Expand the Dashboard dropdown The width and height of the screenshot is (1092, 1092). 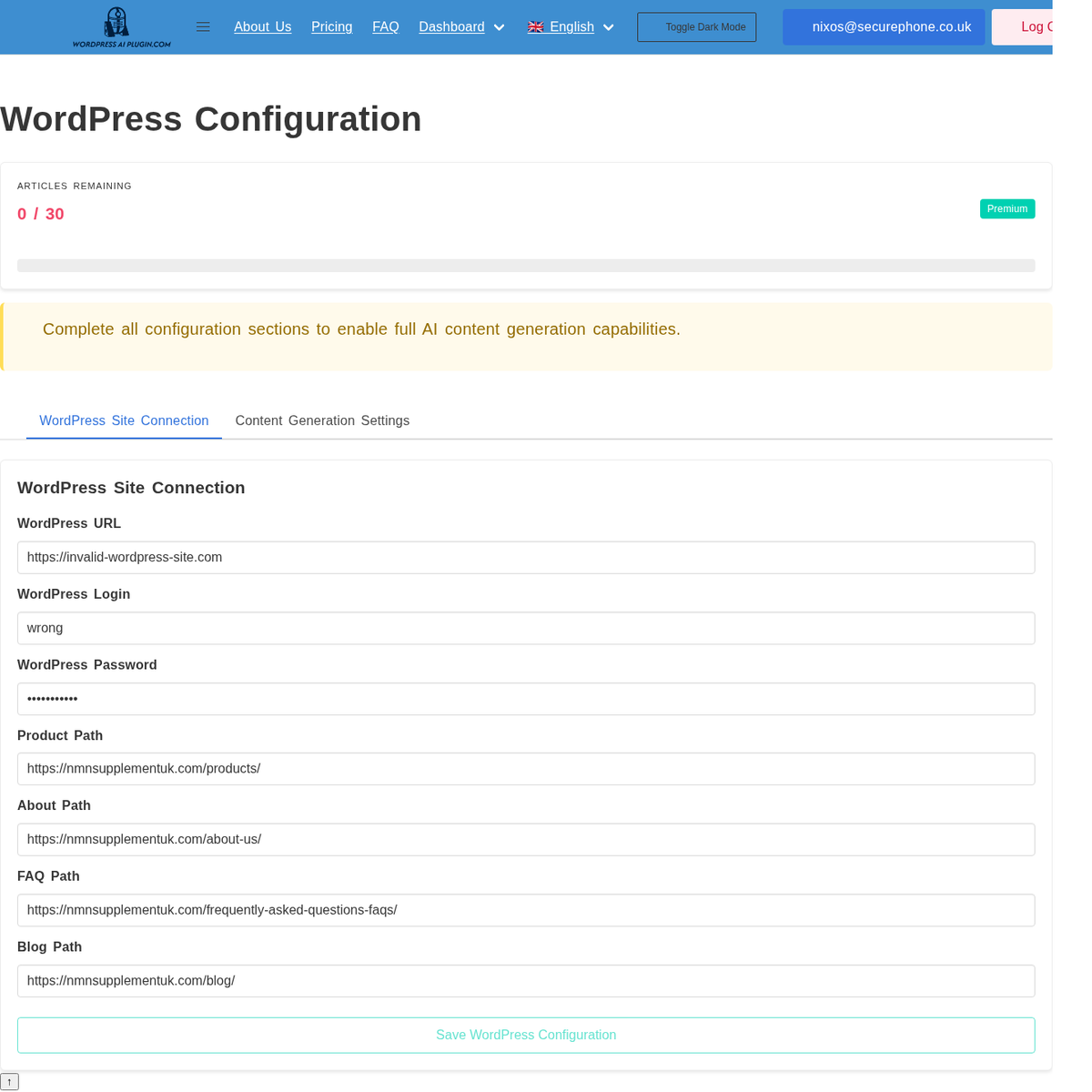click(x=460, y=26)
